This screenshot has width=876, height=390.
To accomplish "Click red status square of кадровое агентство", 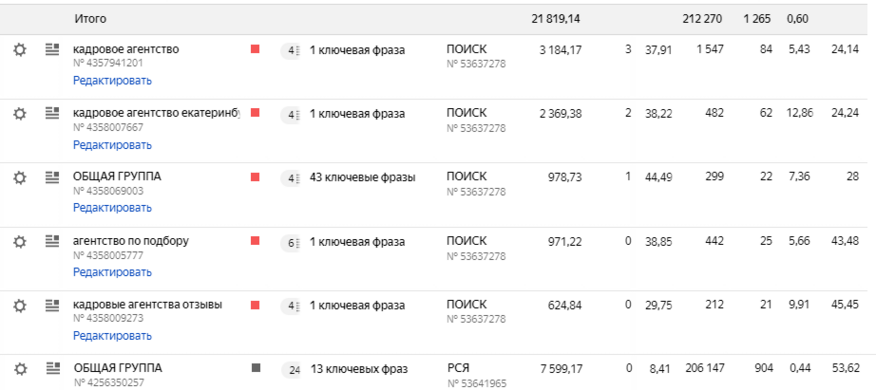I will pyautogui.click(x=255, y=49).
